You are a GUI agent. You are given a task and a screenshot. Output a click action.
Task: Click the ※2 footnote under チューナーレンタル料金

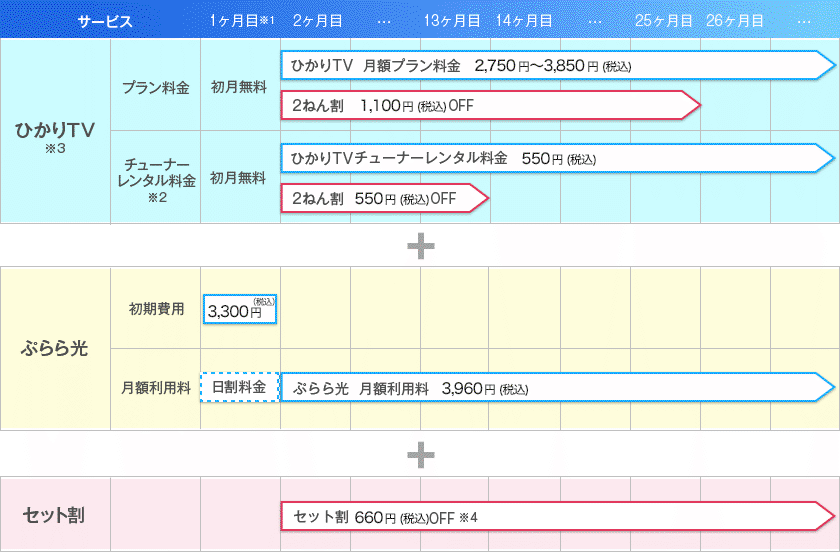[x=157, y=197]
